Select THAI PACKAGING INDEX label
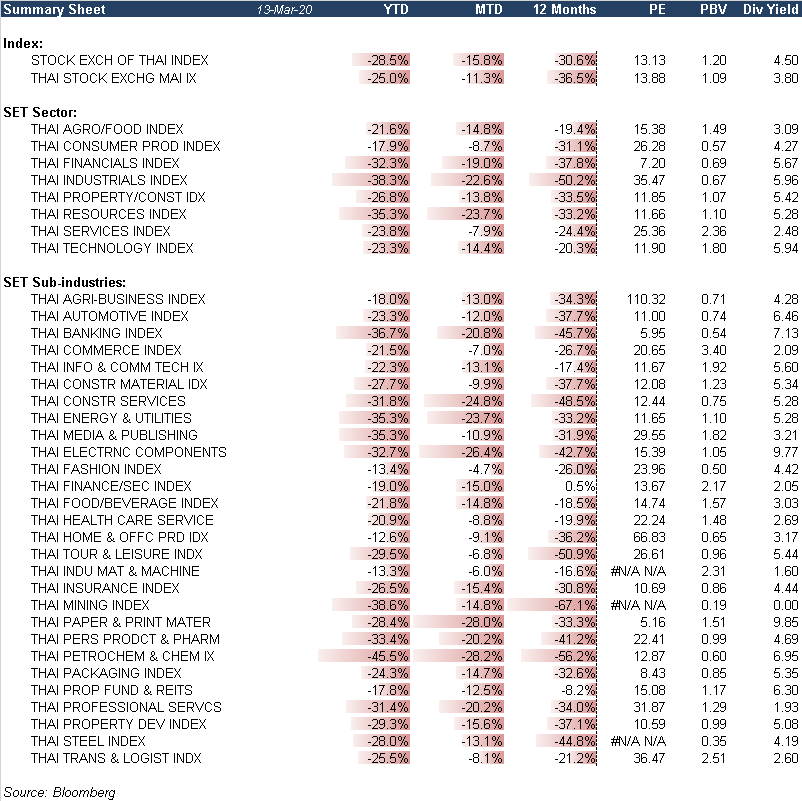 click(x=106, y=673)
